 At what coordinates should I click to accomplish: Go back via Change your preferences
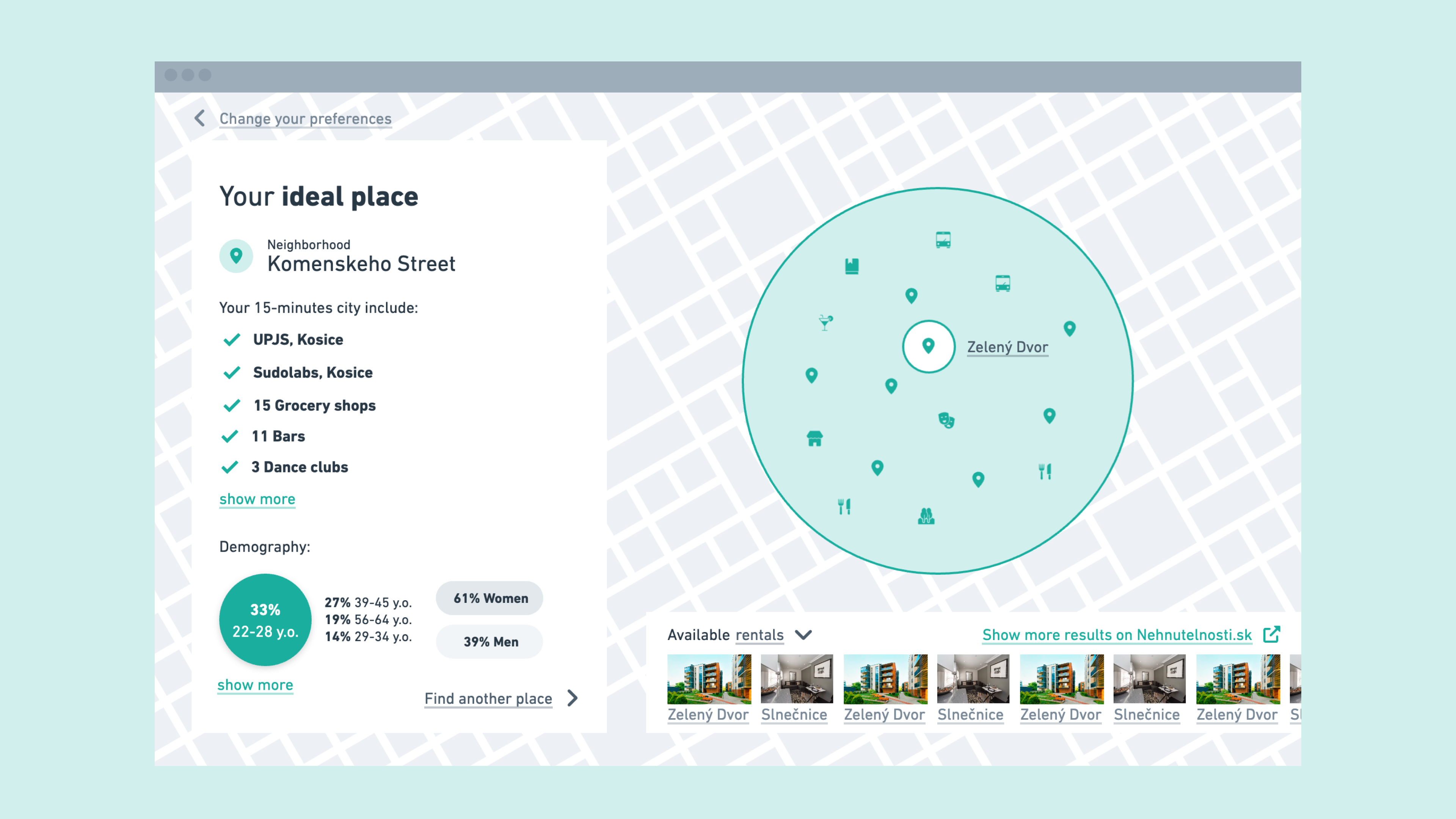pyautogui.click(x=305, y=119)
